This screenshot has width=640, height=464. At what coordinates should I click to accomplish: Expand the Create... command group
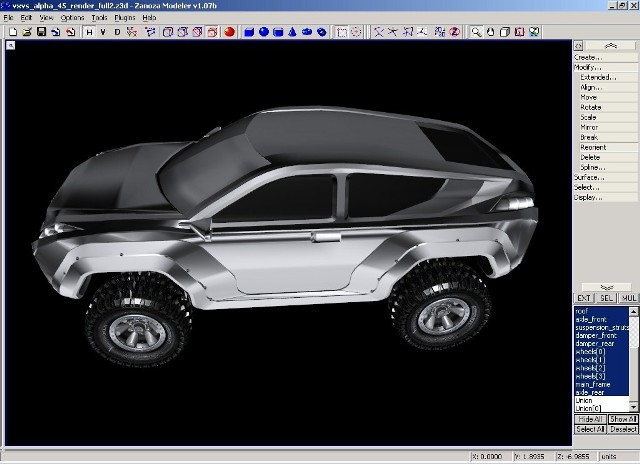coord(588,57)
